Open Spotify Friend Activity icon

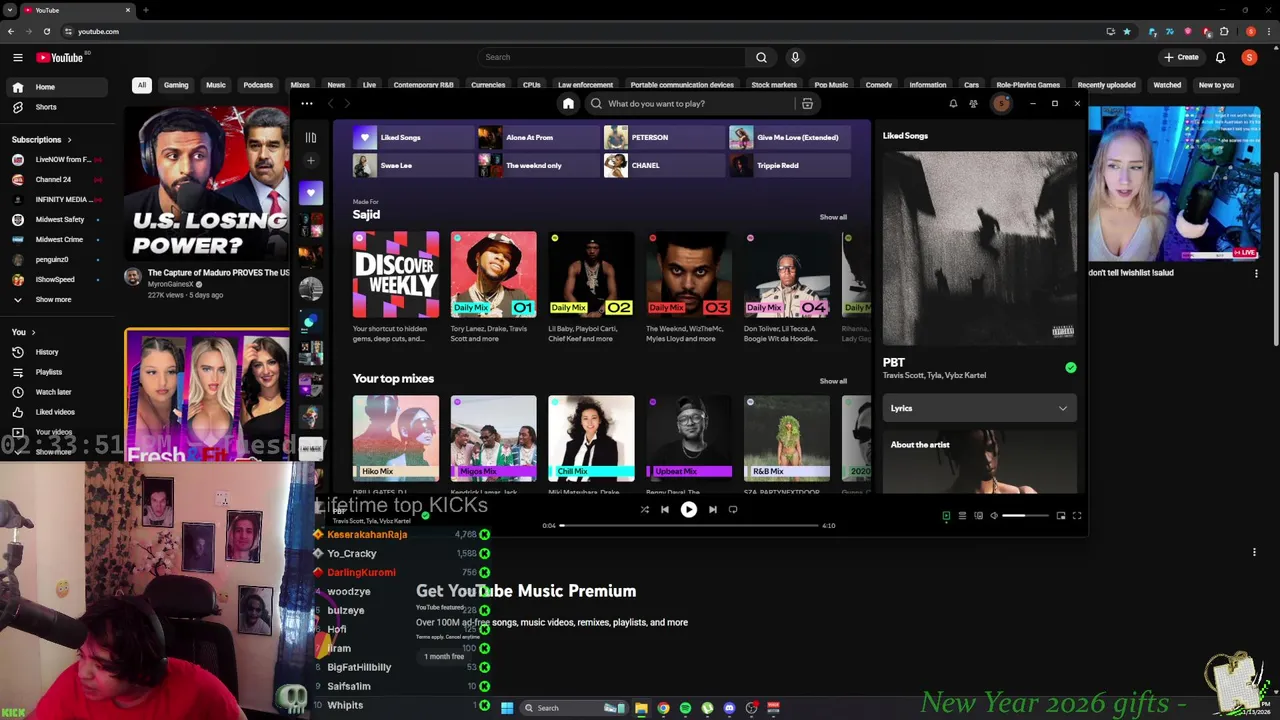tap(973, 104)
